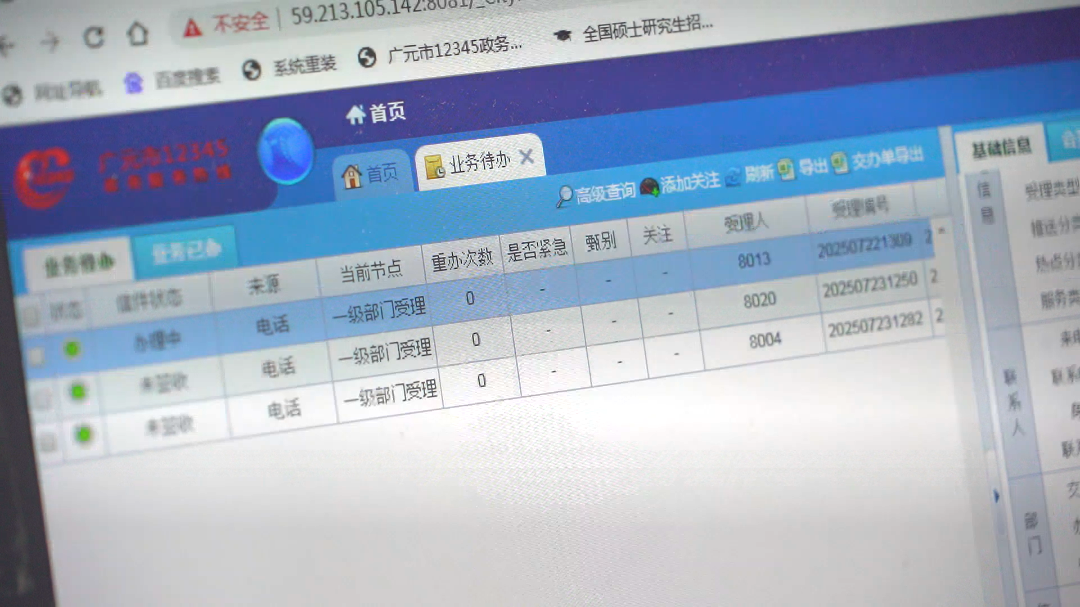Click the round blue avatar icon
The height and width of the screenshot is (607, 1080).
click(285, 152)
